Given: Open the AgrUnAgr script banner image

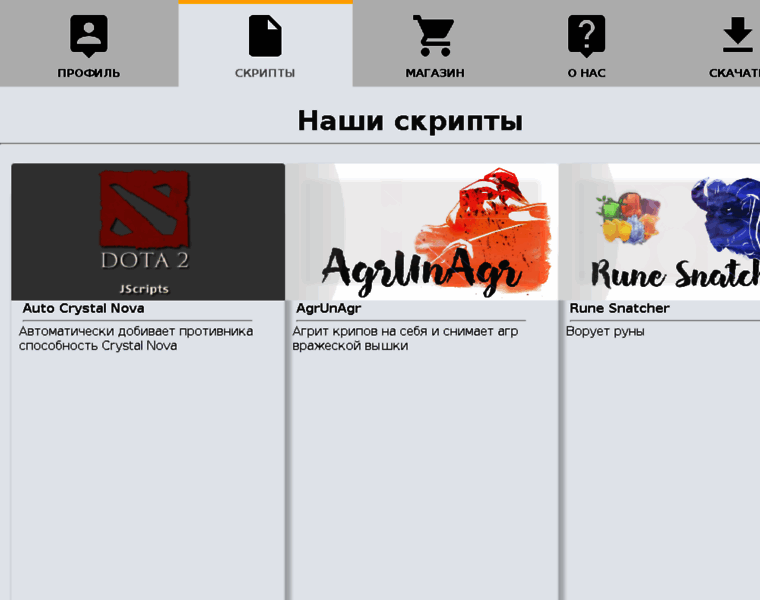Looking at the screenshot, I should 422,232.
